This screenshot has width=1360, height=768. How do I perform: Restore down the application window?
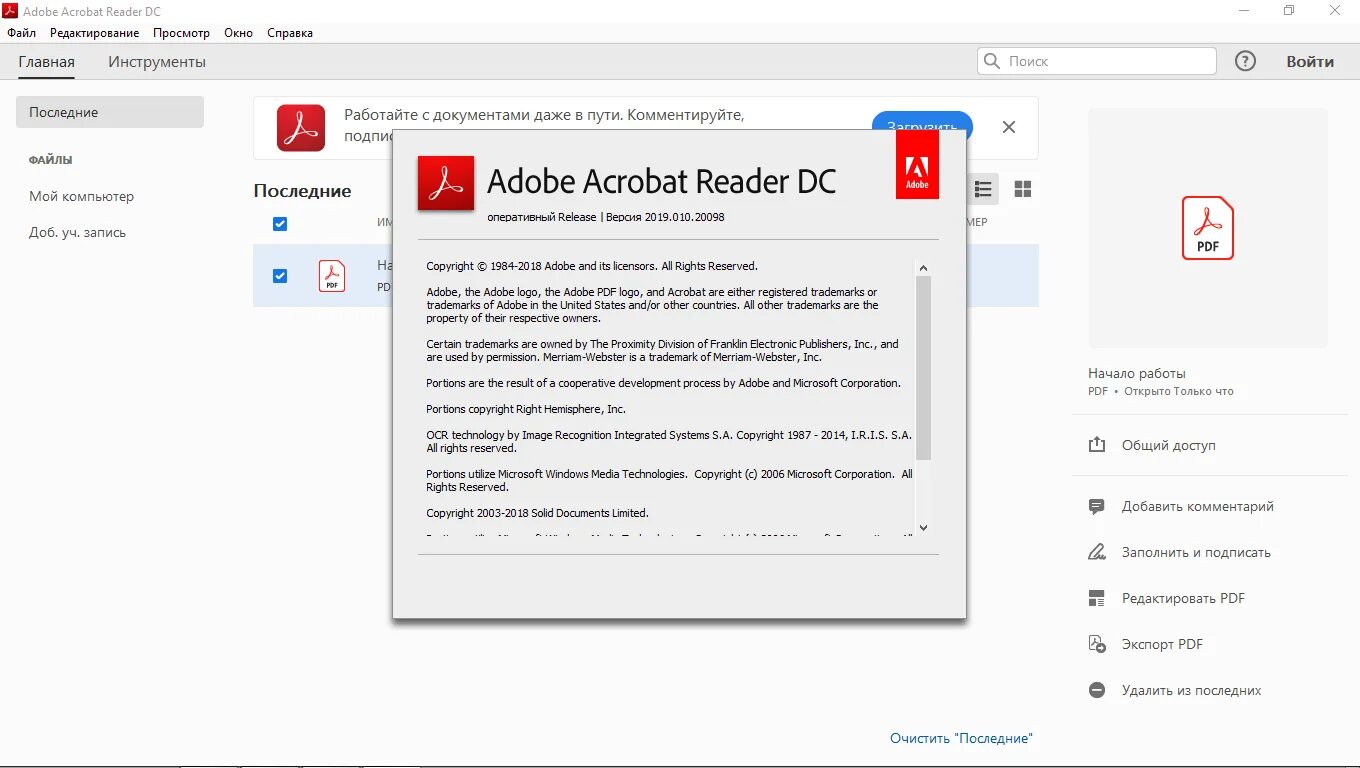pos(1289,10)
